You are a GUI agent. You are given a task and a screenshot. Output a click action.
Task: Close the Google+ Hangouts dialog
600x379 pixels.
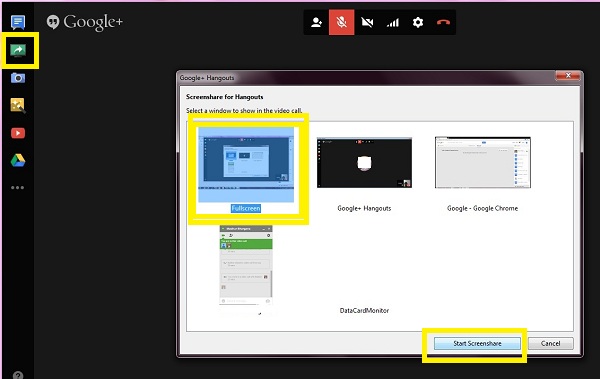pyautogui.click(x=568, y=76)
